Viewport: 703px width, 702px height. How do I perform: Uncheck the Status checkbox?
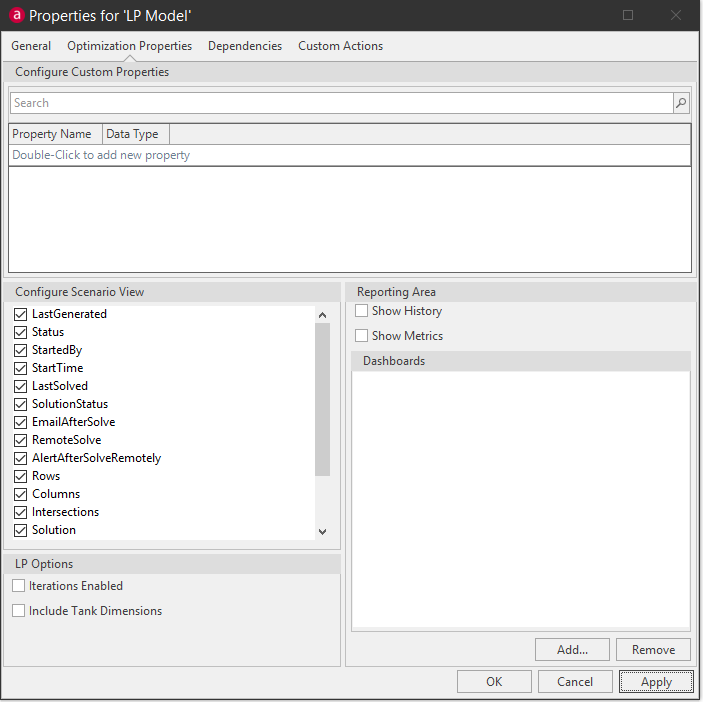click(21, 332)
